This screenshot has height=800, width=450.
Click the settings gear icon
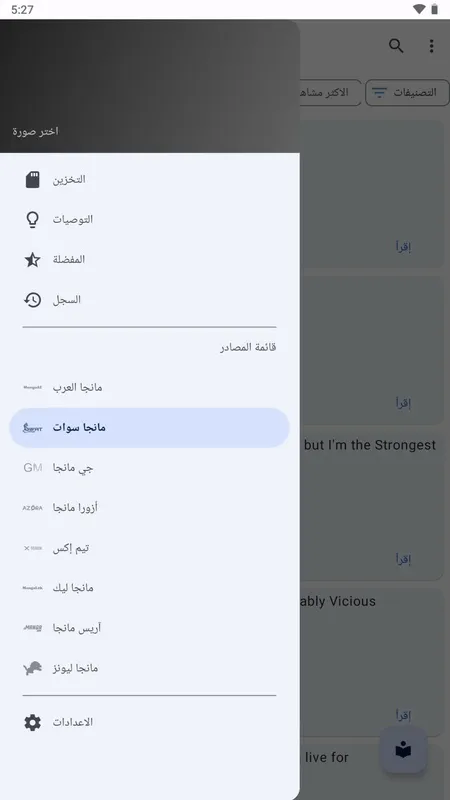pos(33,722)
